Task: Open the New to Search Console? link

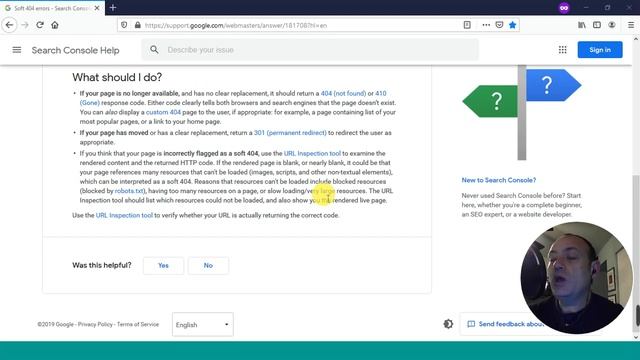Action: [499, 180]
